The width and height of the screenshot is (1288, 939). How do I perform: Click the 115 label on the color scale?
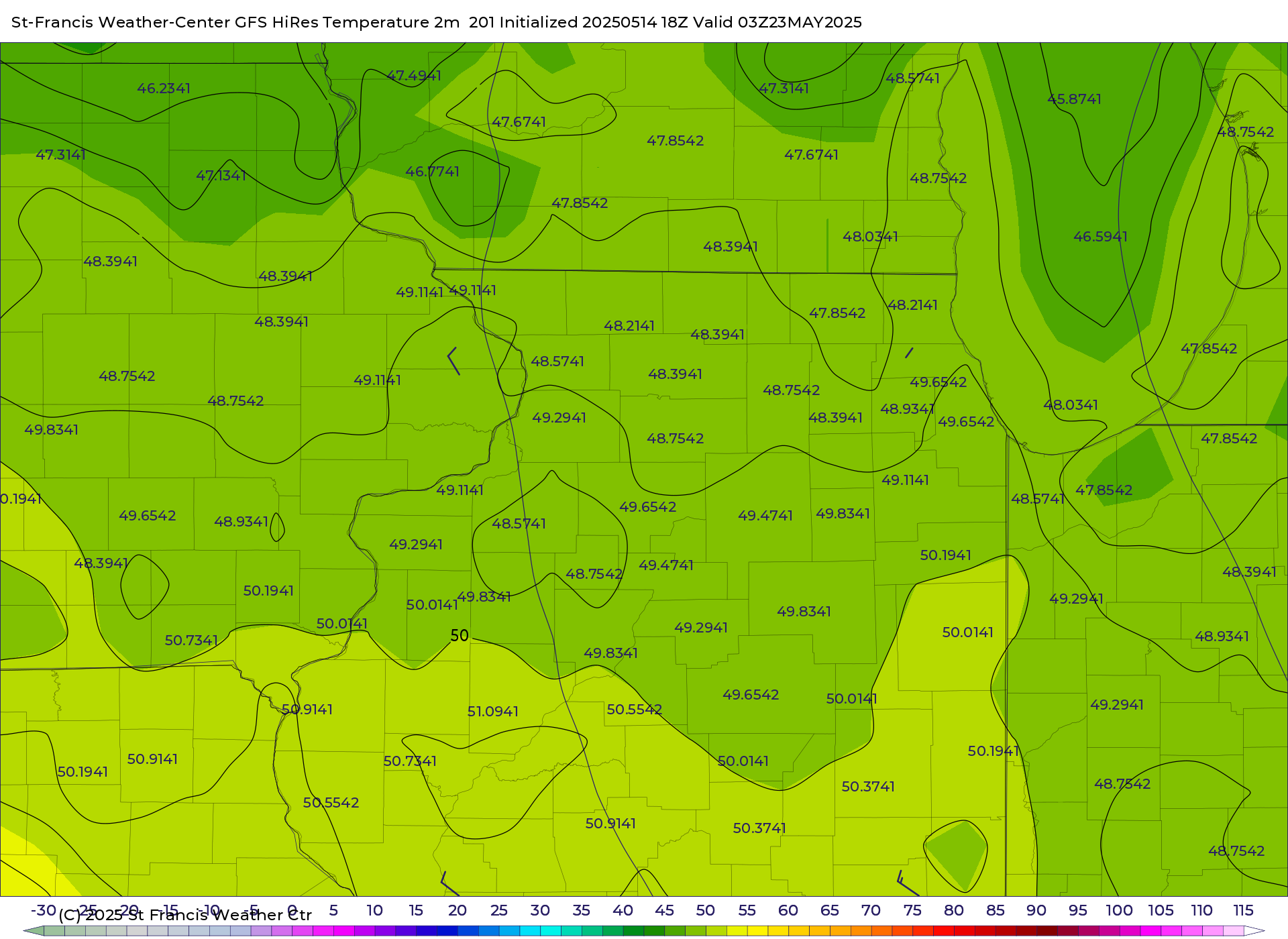click(1244, 911)
